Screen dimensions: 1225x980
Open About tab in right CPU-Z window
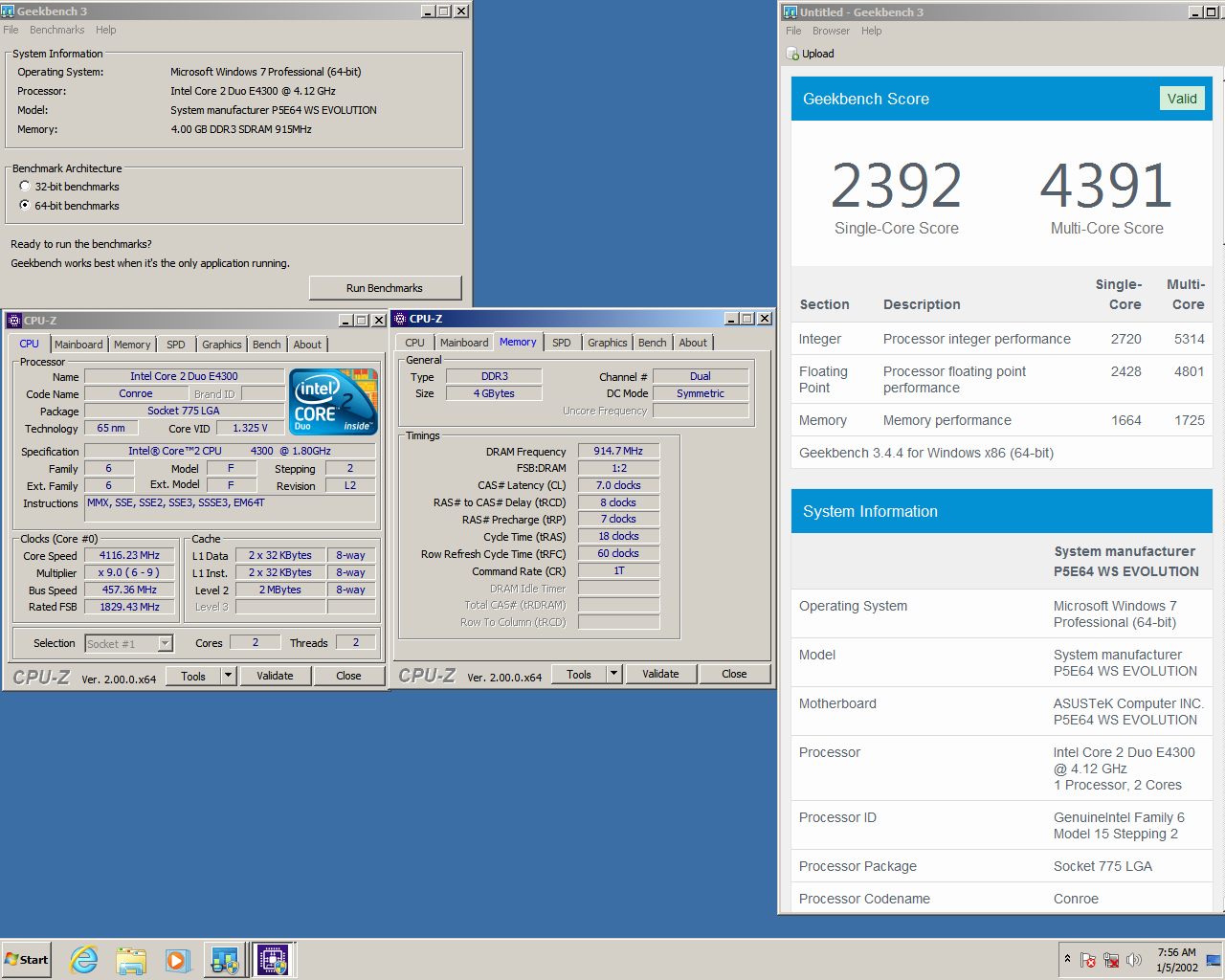click(x=693, y=343)
